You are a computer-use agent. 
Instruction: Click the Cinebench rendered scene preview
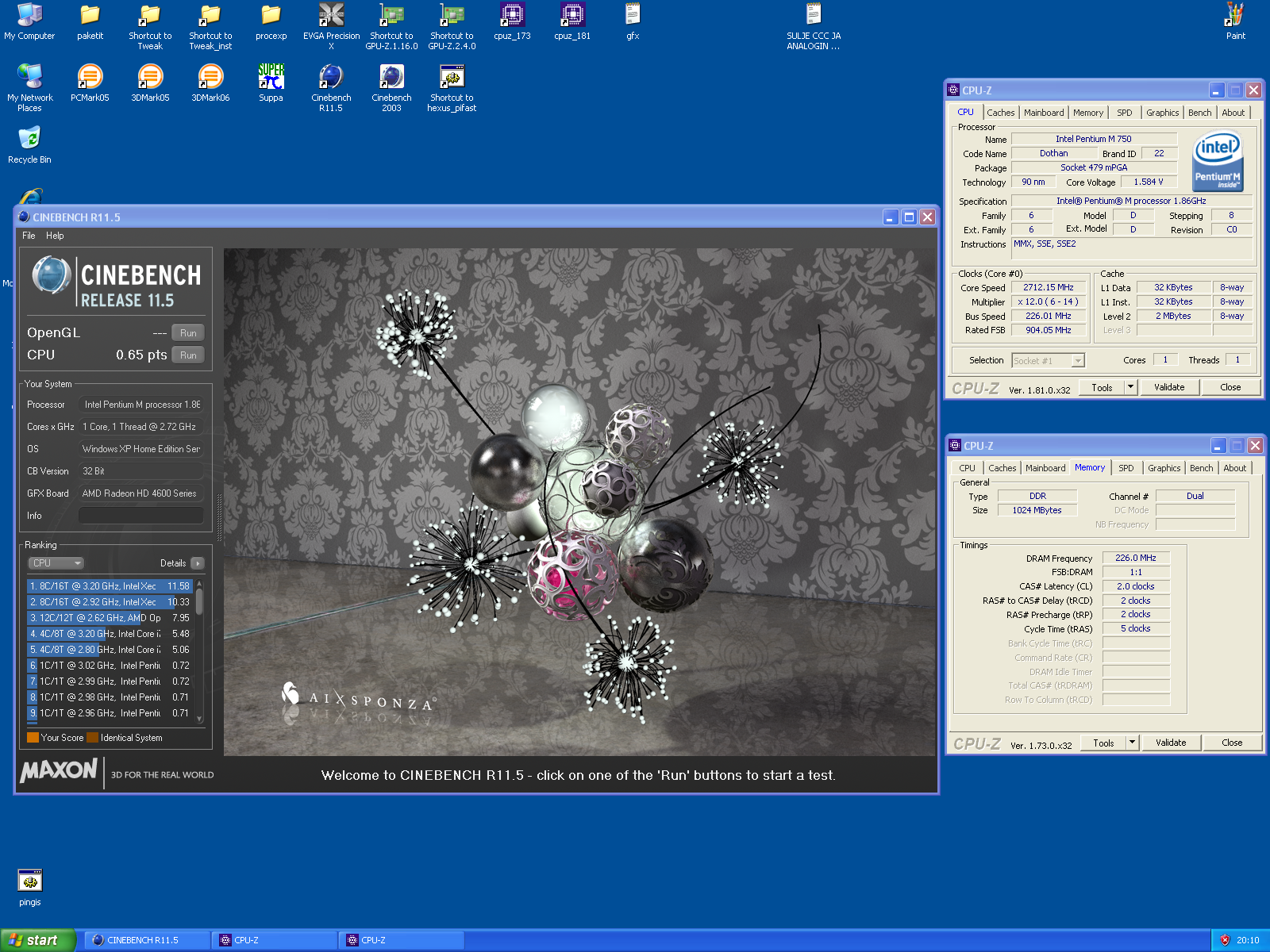579,502
